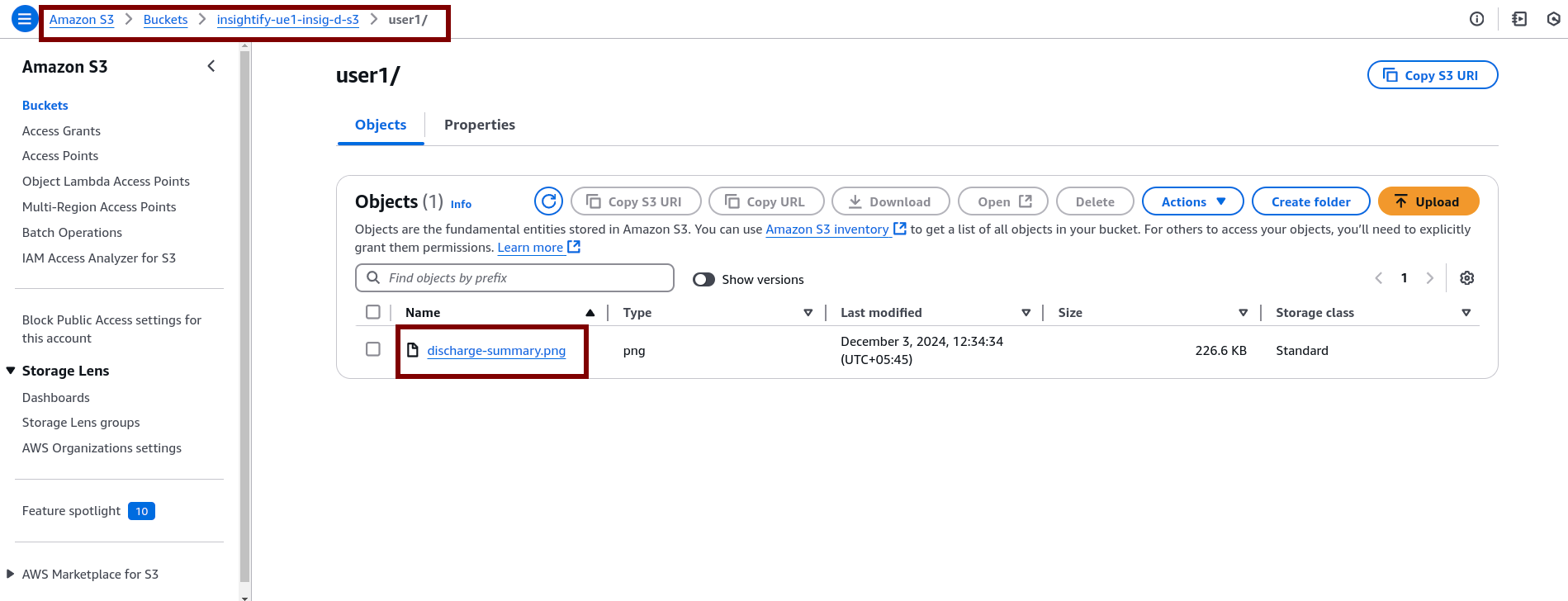1568x601 pixels.
Task: Focus the Find objects by prefix field
Action: [x=514, y=277]
